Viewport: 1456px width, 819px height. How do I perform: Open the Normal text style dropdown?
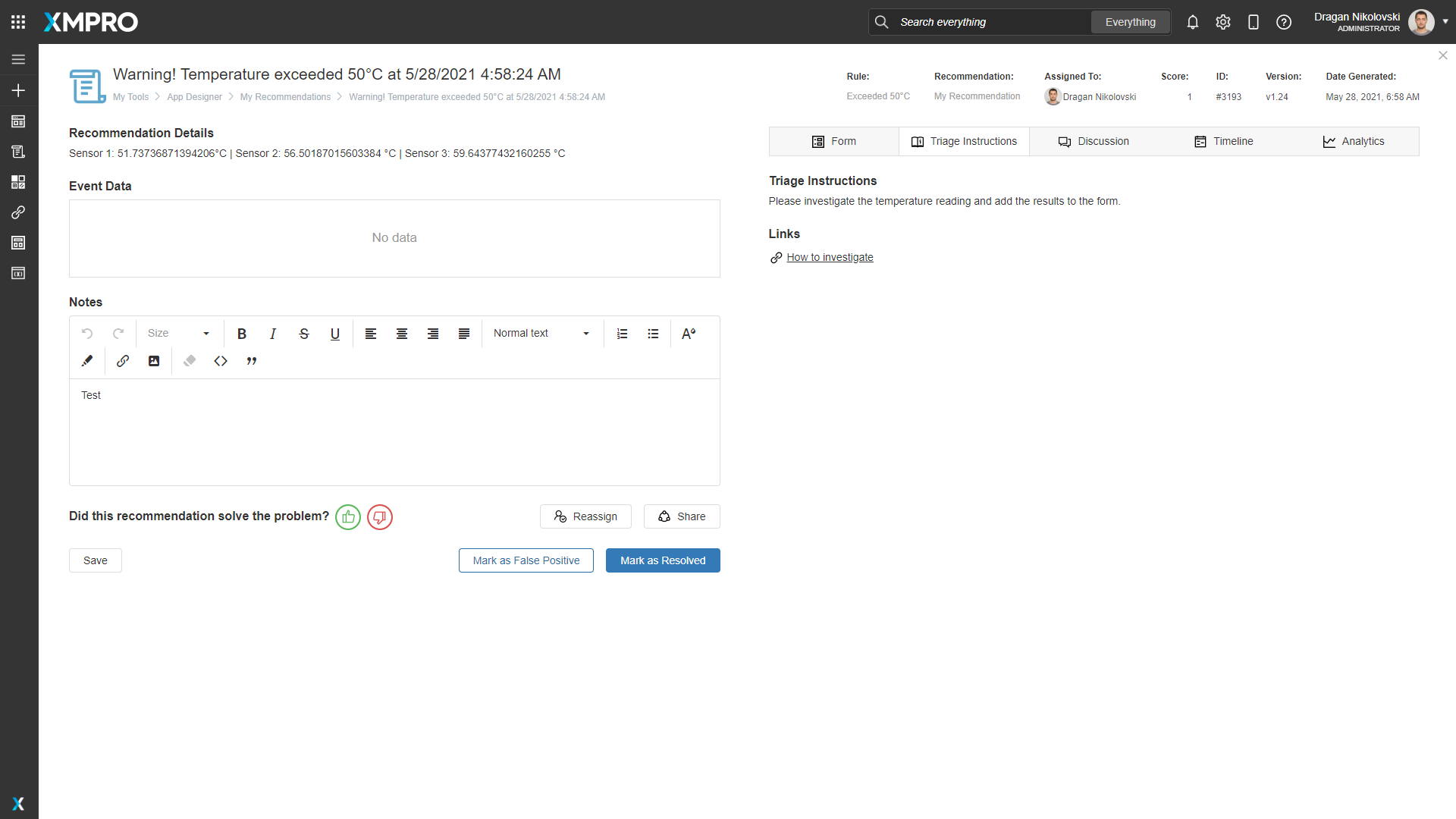pos(541,334)
